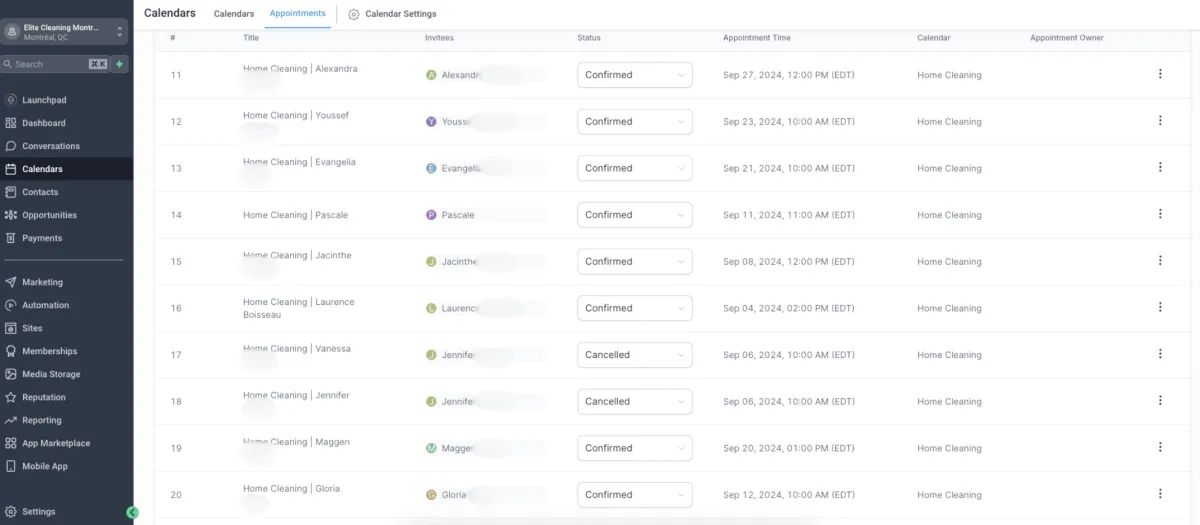Click the Calendar Settings gear icon
This screenshot has width=1200, height=525.
354,14
